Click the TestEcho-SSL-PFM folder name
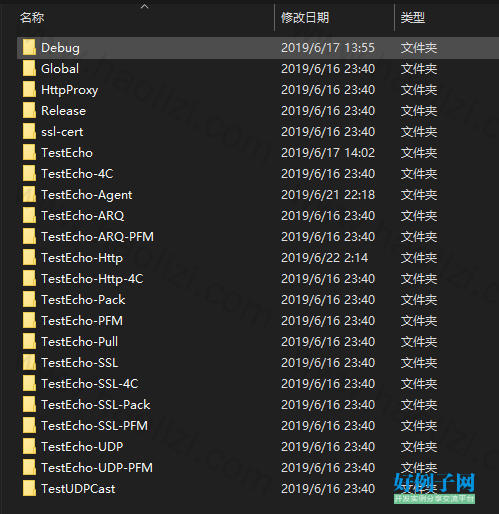 click(94, 426)
